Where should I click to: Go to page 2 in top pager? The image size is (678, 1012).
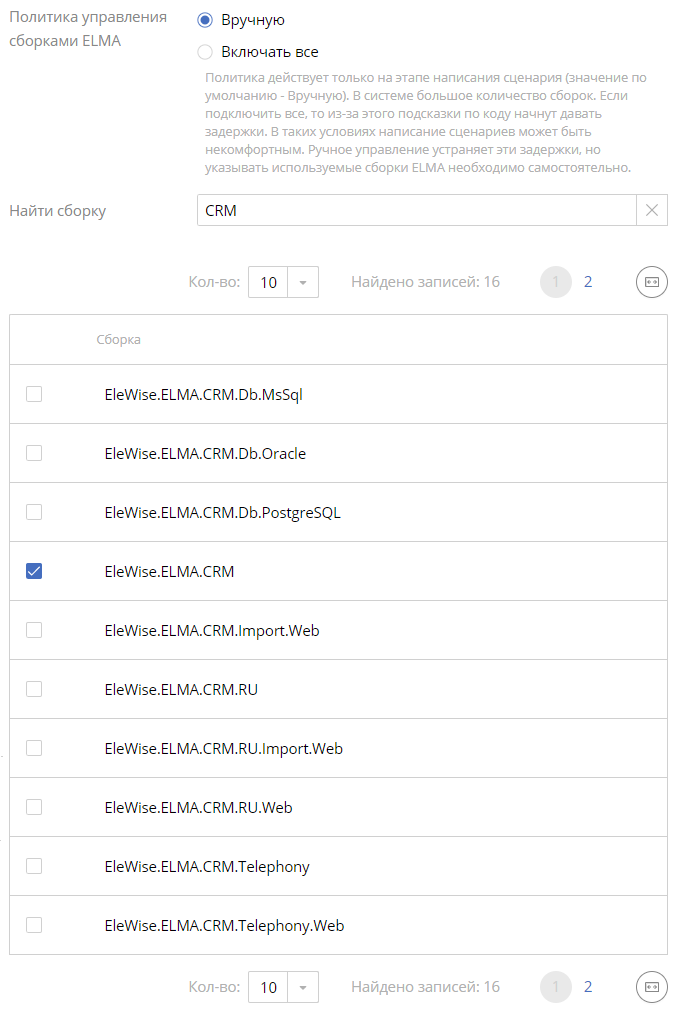pos(588,282)
